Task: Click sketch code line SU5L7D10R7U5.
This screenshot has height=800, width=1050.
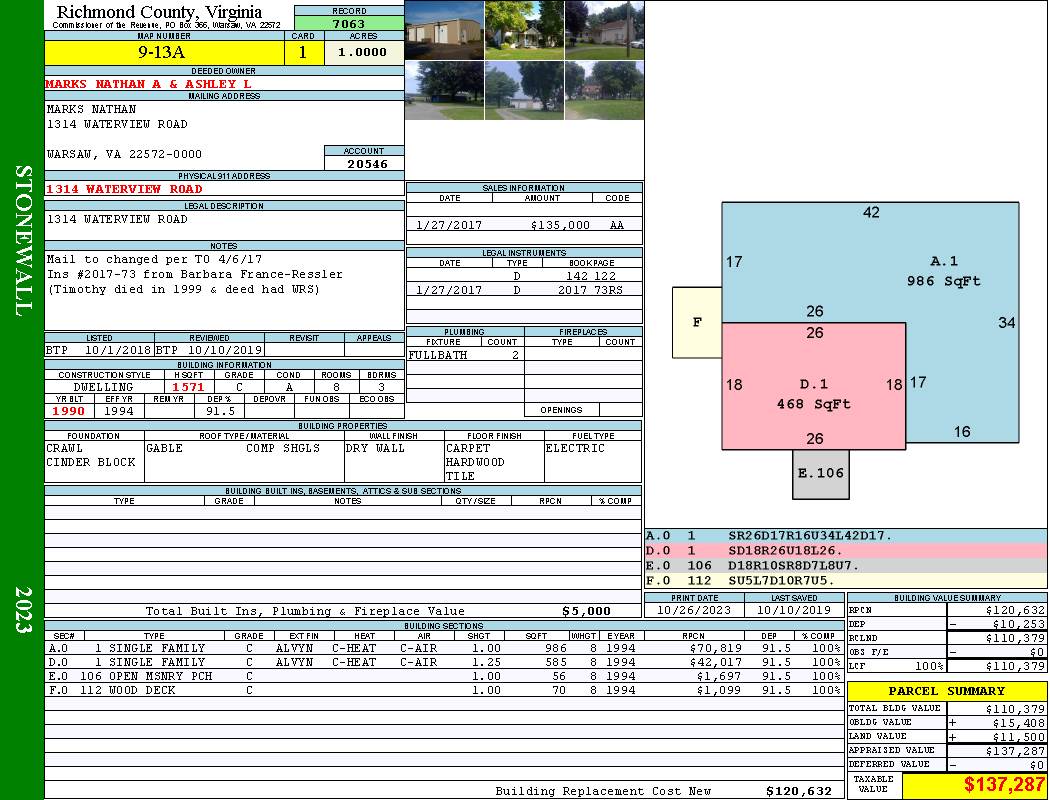Action: pos(781,580)
